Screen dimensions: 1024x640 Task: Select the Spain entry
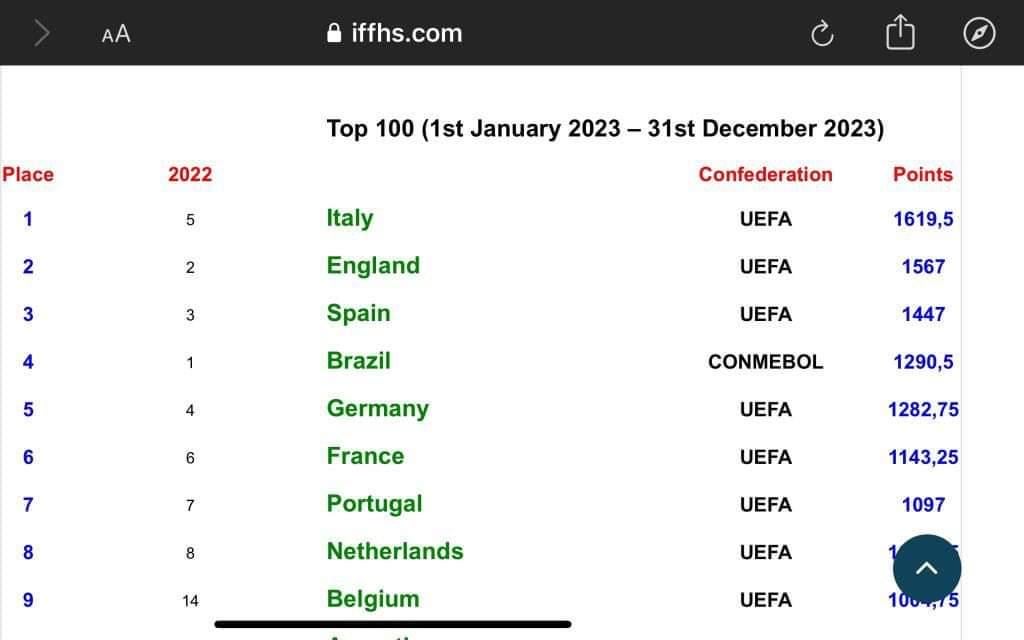[359, 313]
